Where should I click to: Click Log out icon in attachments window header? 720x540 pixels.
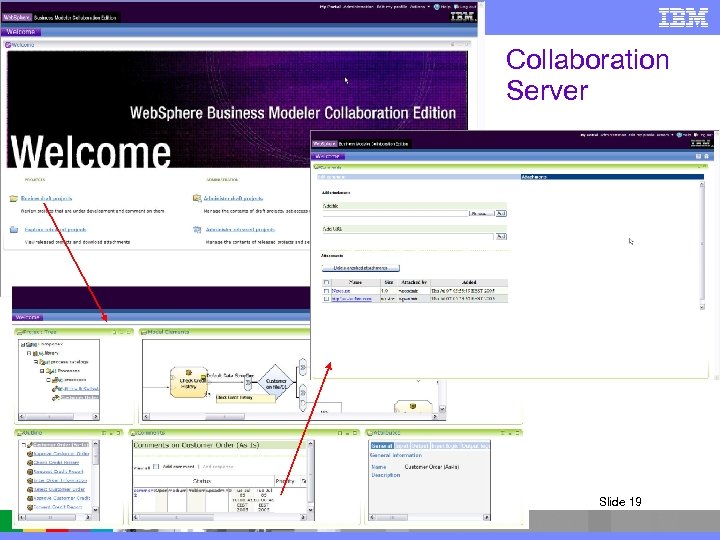pos(697,135)
